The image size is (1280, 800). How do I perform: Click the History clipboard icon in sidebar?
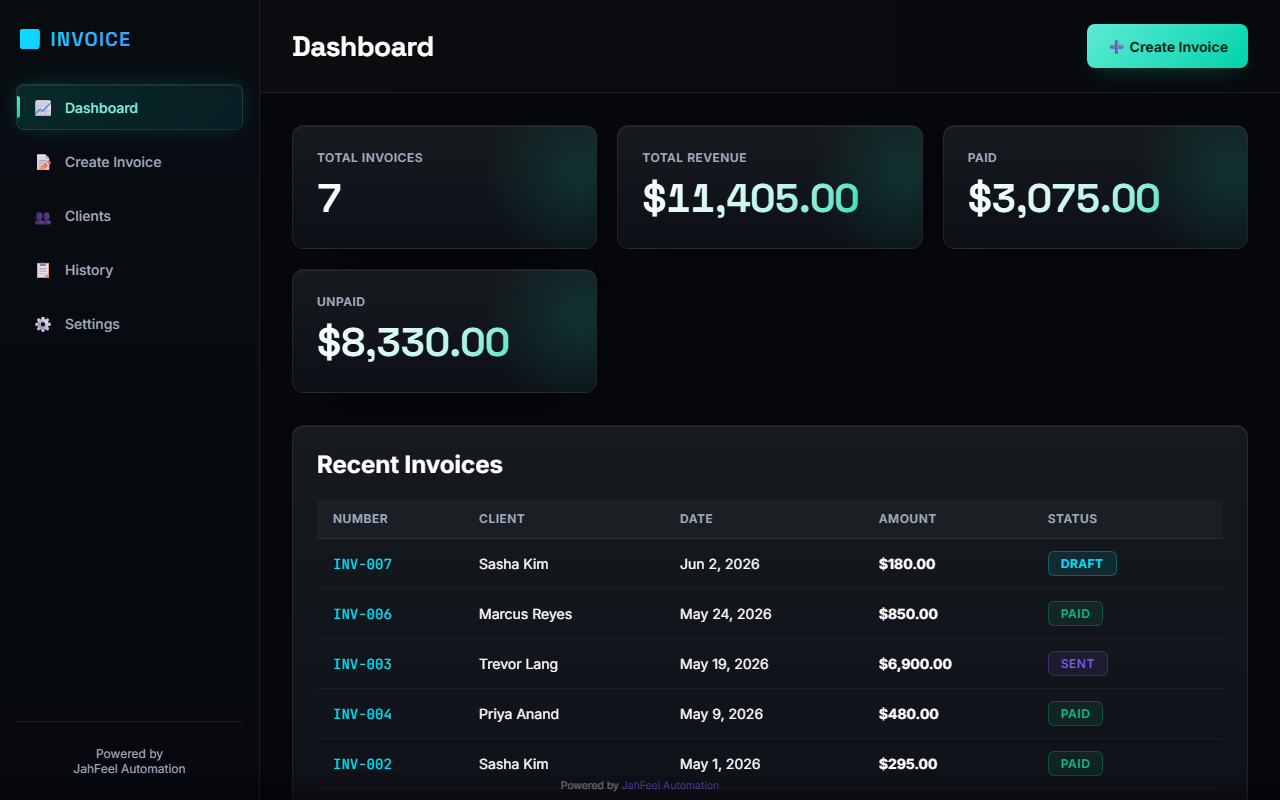pos(43,270)
